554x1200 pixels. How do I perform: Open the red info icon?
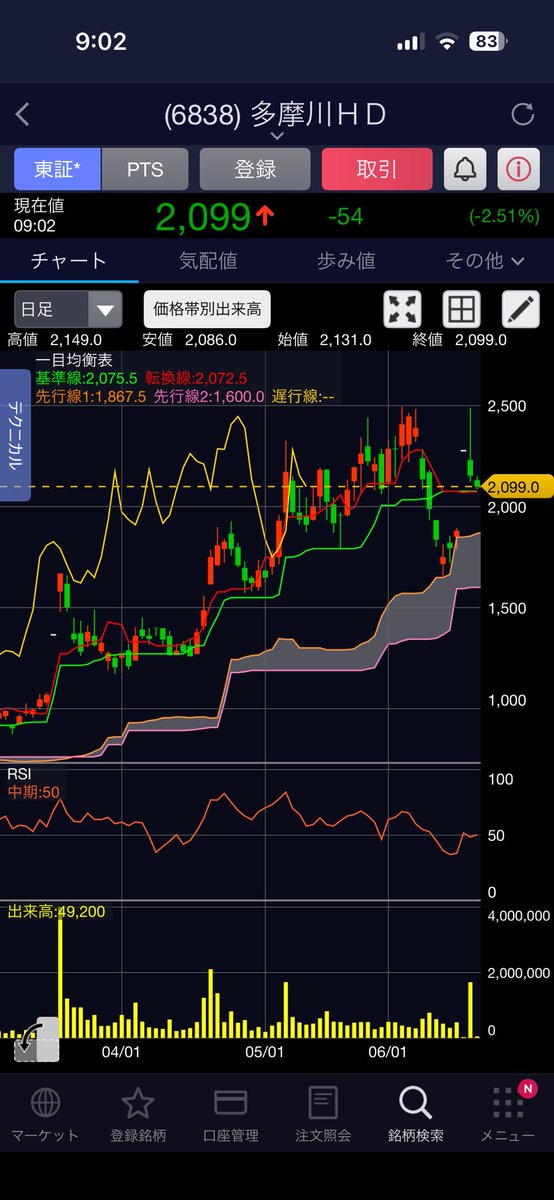(x=518, y=169)
